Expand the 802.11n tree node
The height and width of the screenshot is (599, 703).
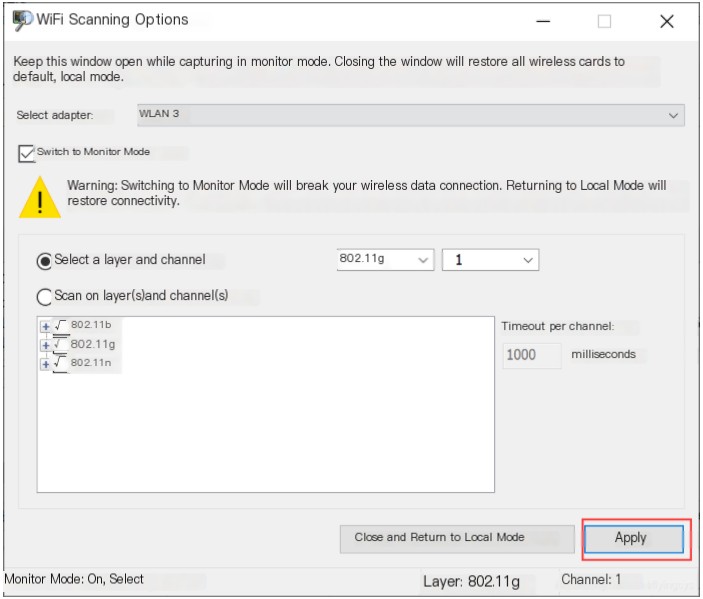45,364
